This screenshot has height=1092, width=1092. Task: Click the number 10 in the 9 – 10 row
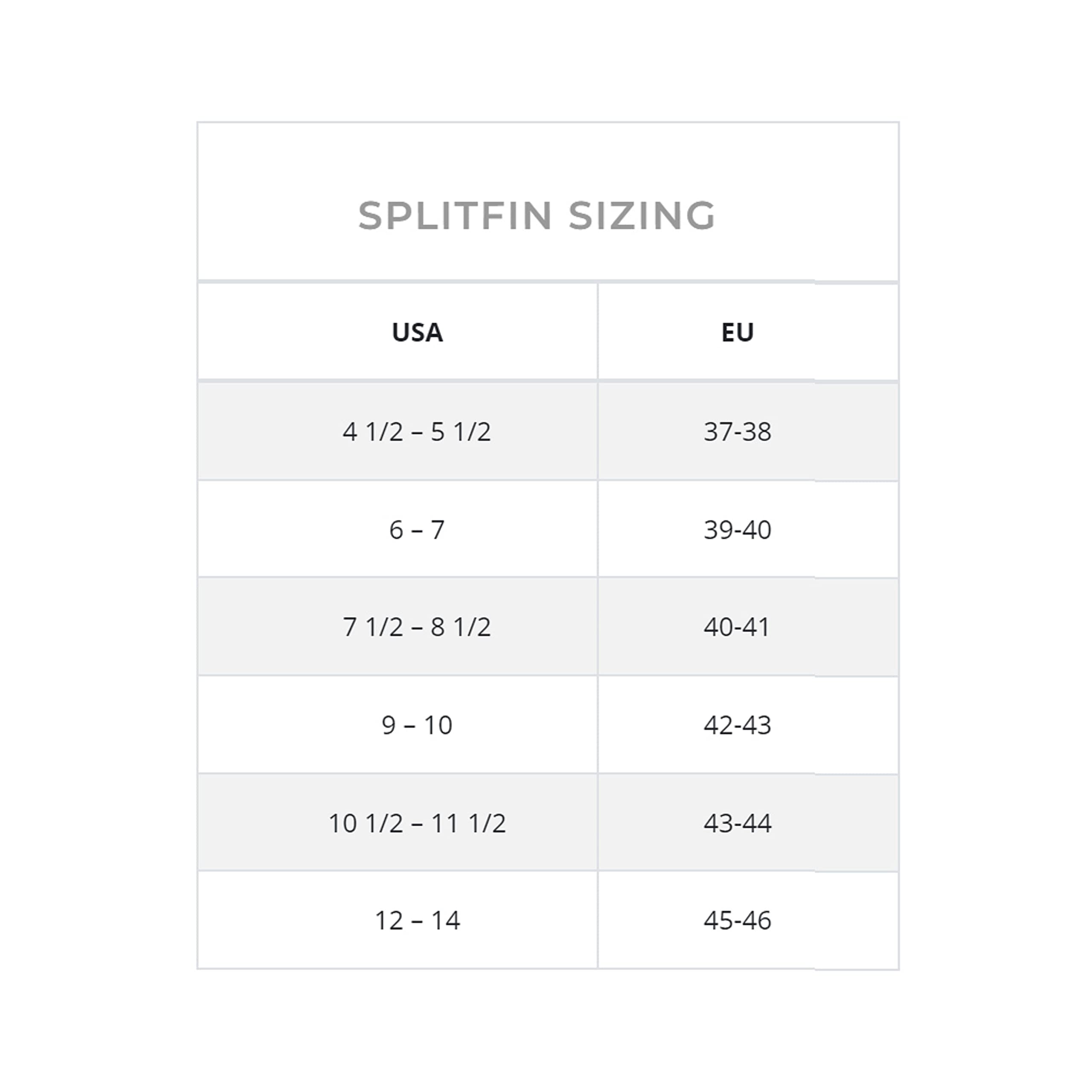click(438, 725)
